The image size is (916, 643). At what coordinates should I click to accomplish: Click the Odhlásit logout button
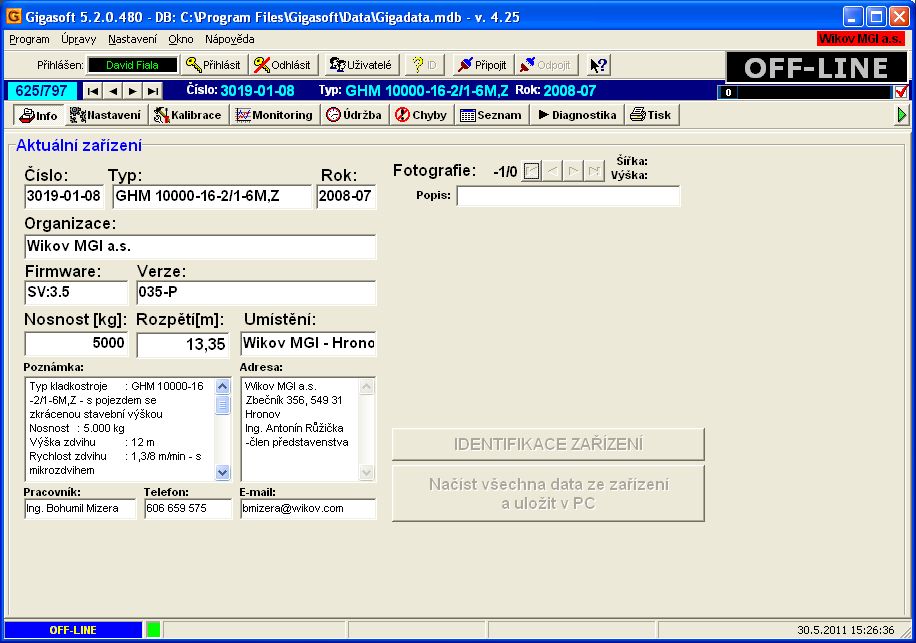[282, 65]
